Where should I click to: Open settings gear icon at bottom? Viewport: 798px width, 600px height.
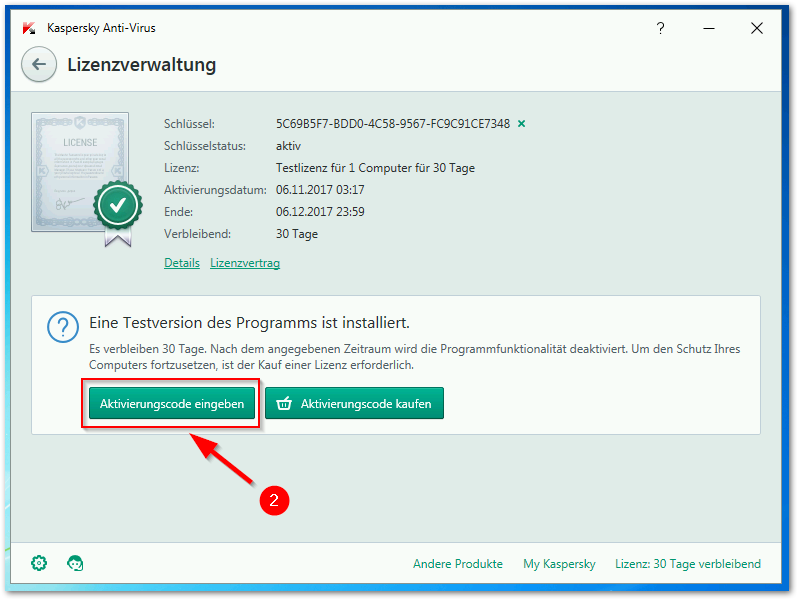39,563
